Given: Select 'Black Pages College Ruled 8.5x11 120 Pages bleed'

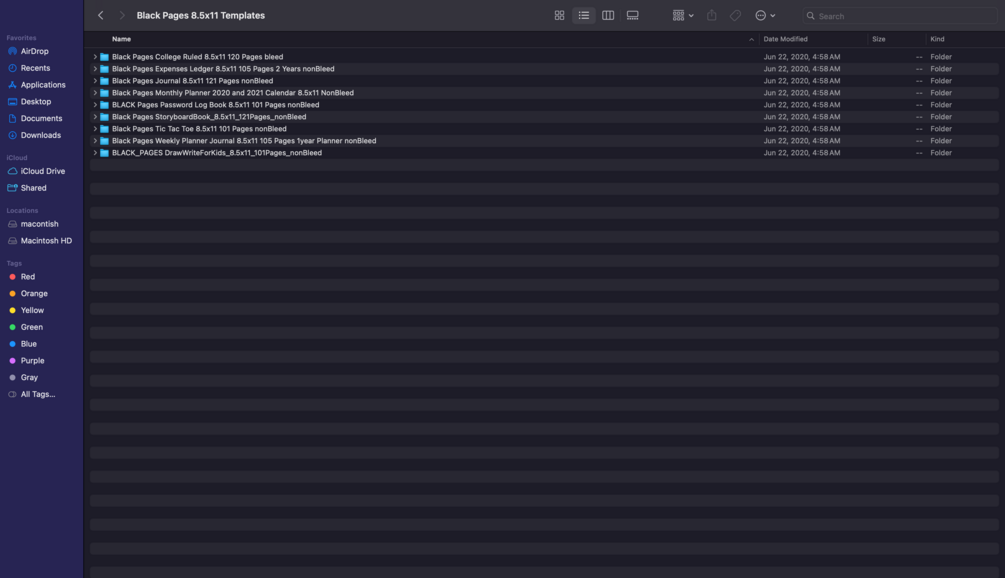Looking at the screenshot, I should click(x=197, y=57).
